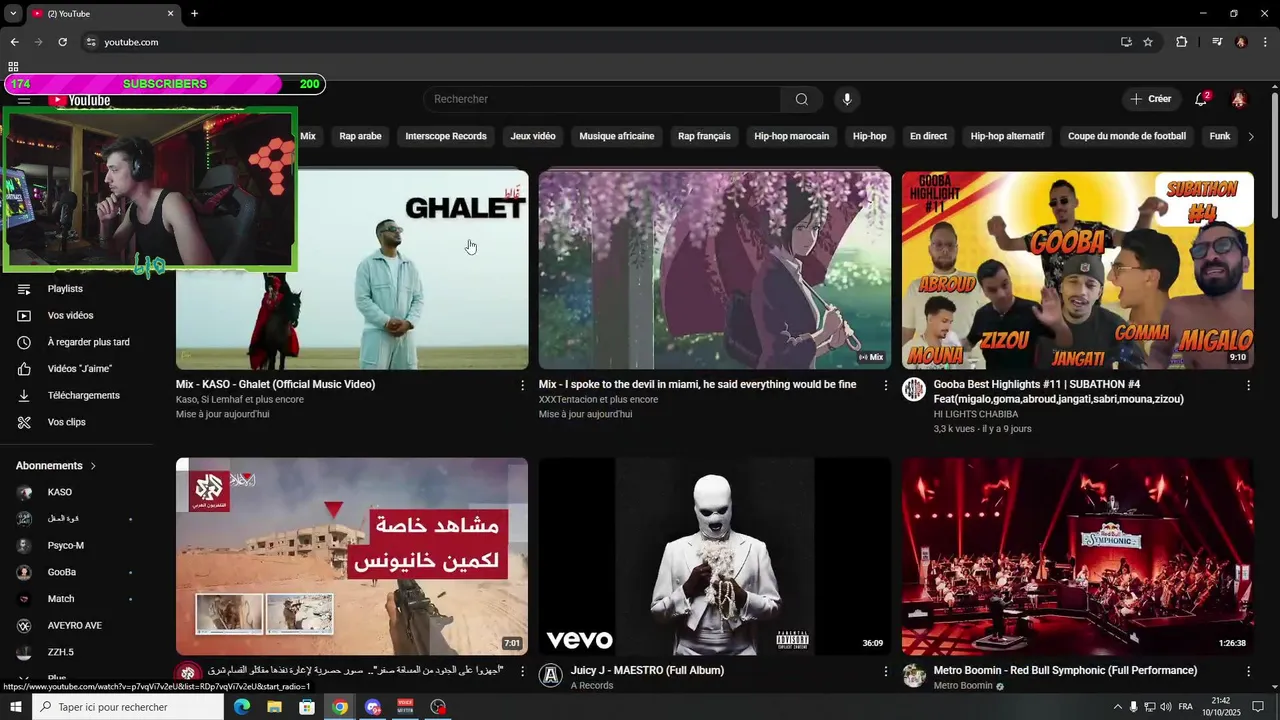Select the Rap arabe filter chip

tap(361, 136)
